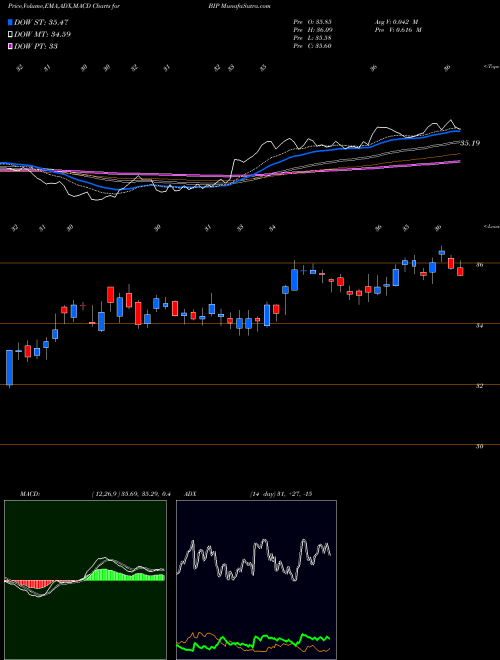This screenshot has height=660, width=500.
Task: Click the 'Avg V: 0.942 M' volume text
Action: click(x=396, y=22)
